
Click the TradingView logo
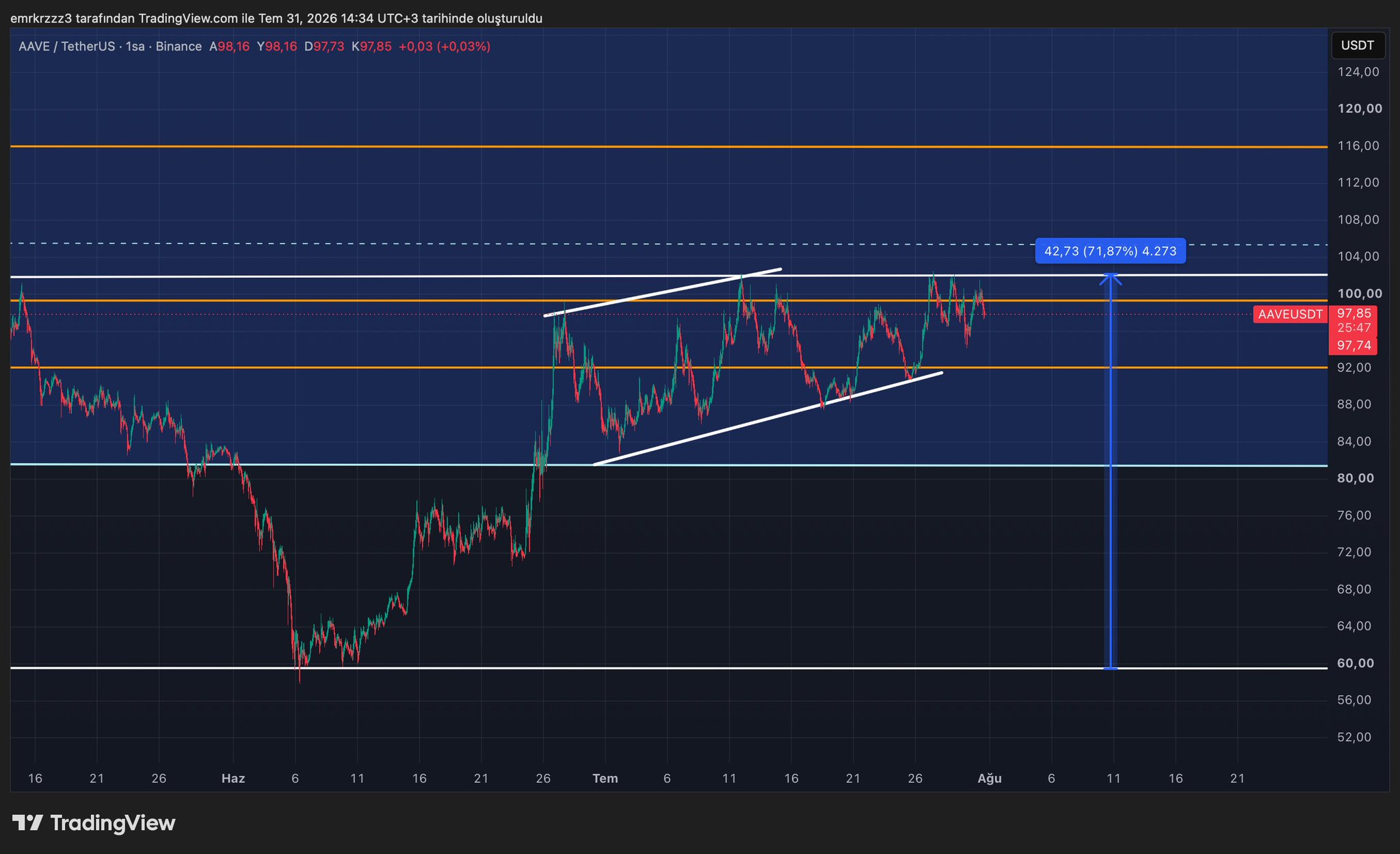pyautogui.click(x=94, y=823)
